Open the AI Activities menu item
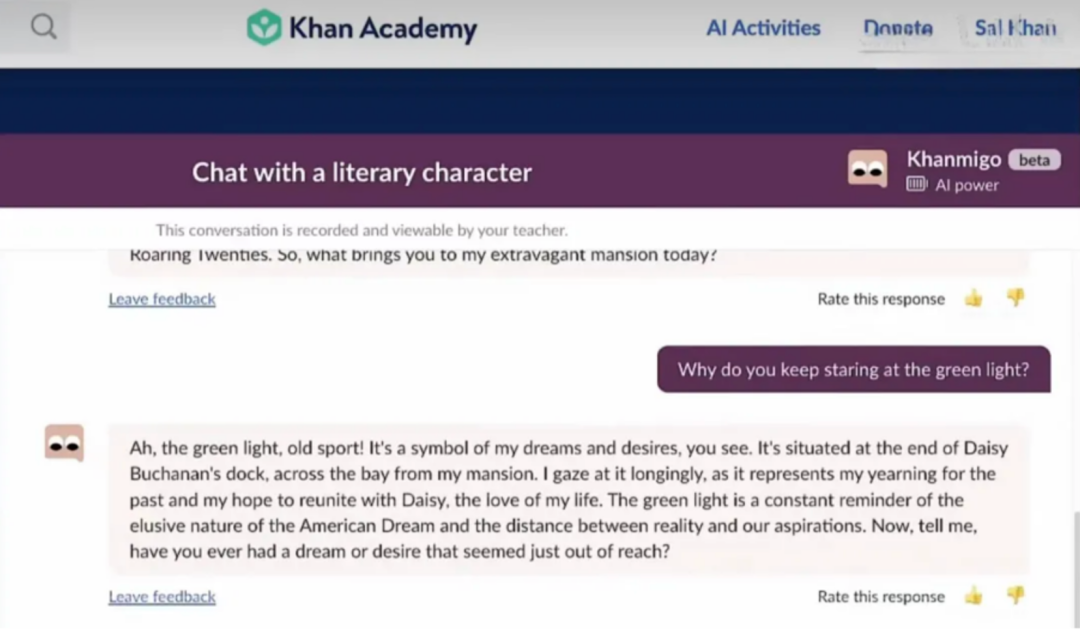 click(763, 28)
